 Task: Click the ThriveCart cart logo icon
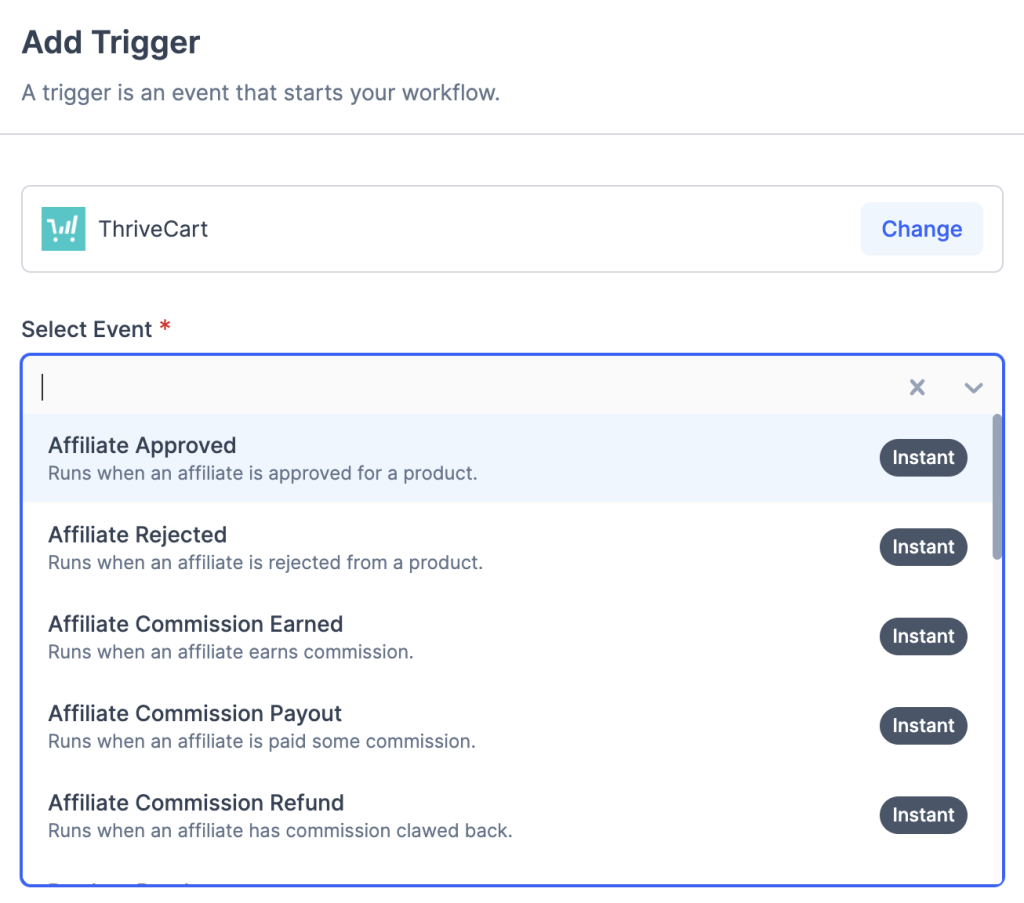63,229
